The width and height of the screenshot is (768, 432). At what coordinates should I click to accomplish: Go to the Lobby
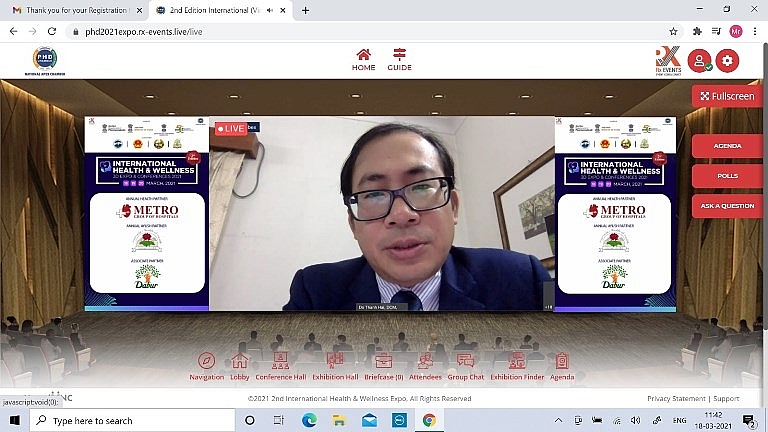240,362
